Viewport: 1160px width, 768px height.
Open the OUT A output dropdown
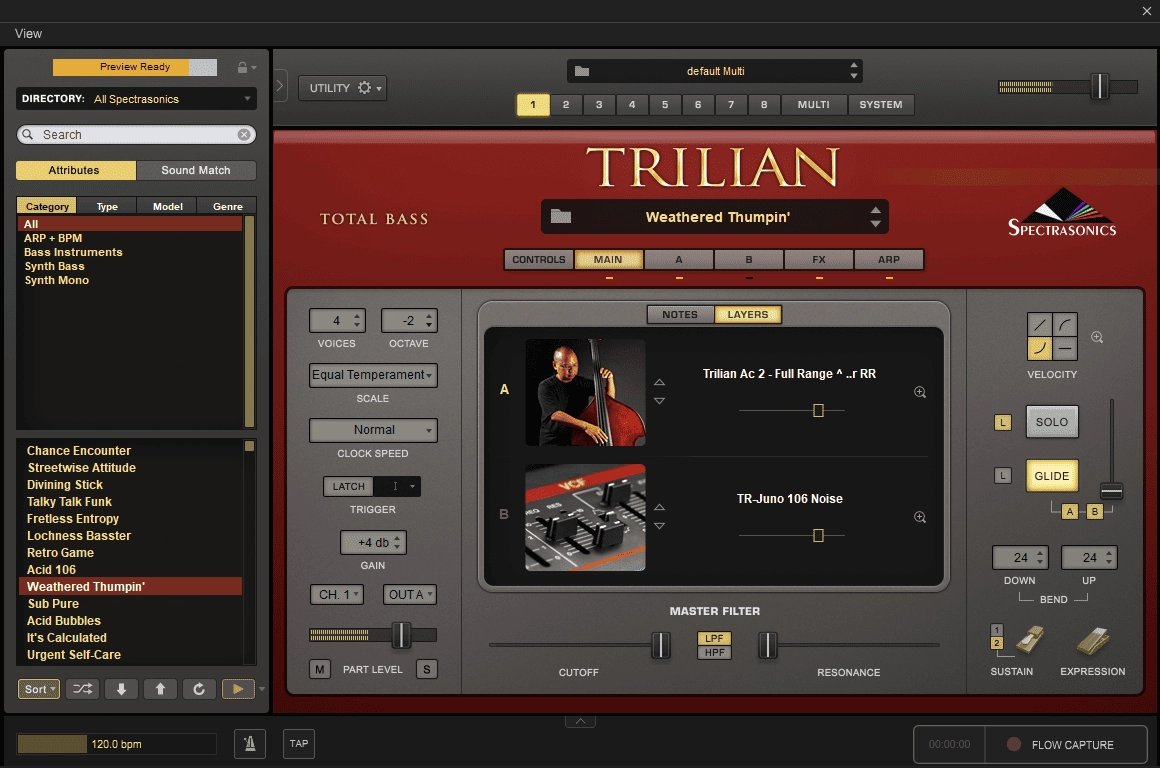point(409,595)
